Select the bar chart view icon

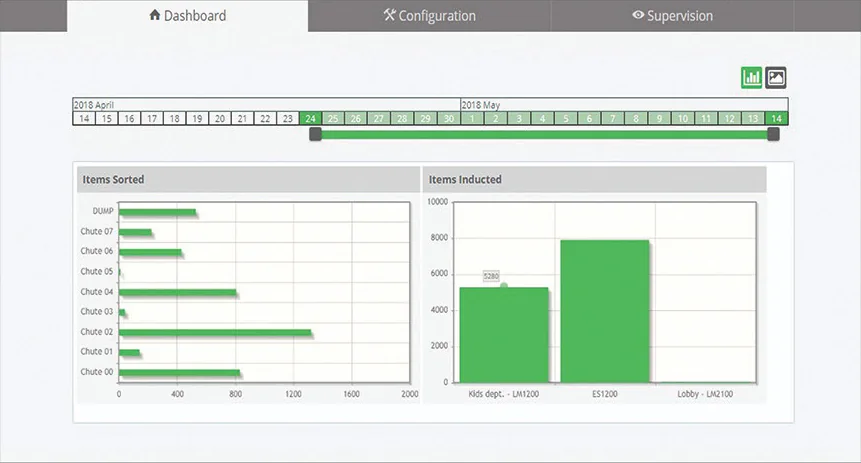click(751, 77)
